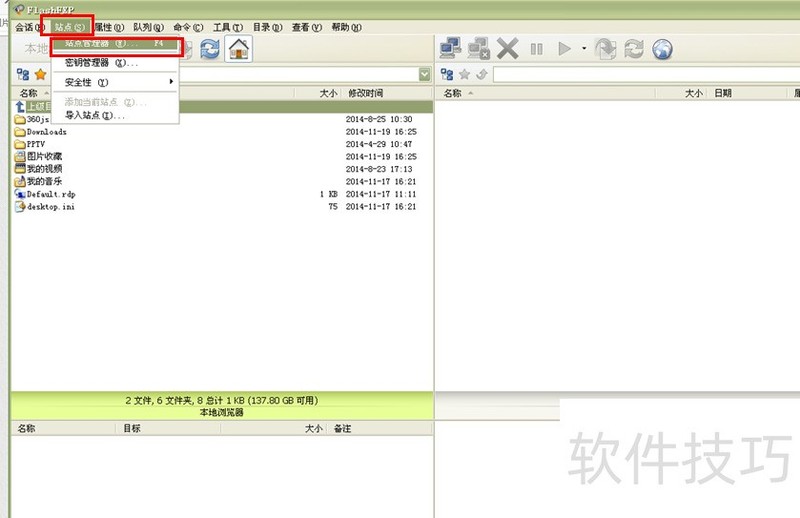The image size is (800, 518).
Task: Open the 工具 menu
Action: pyautogui.click(x=228, y=27)
